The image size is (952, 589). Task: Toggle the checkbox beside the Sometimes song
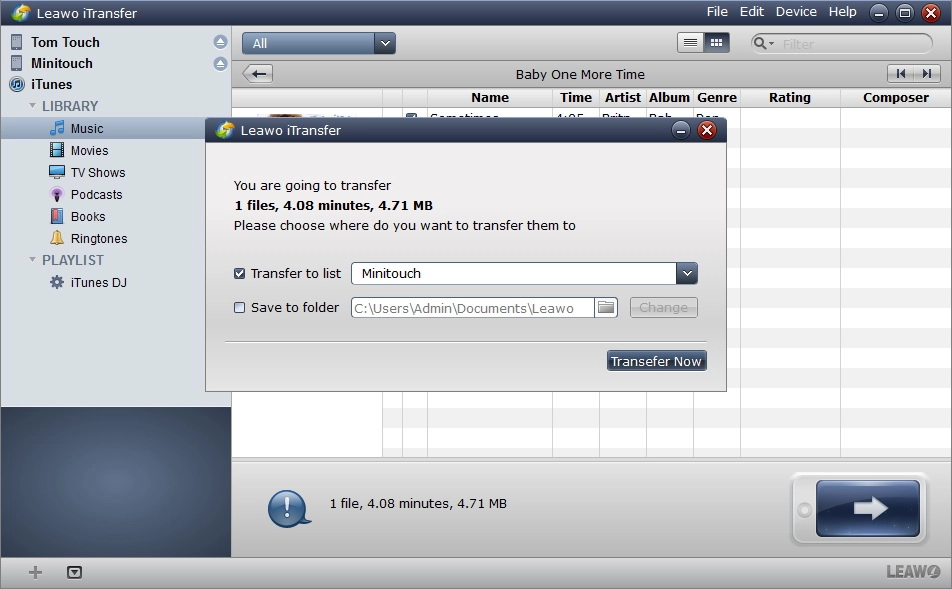click(411, 117)
